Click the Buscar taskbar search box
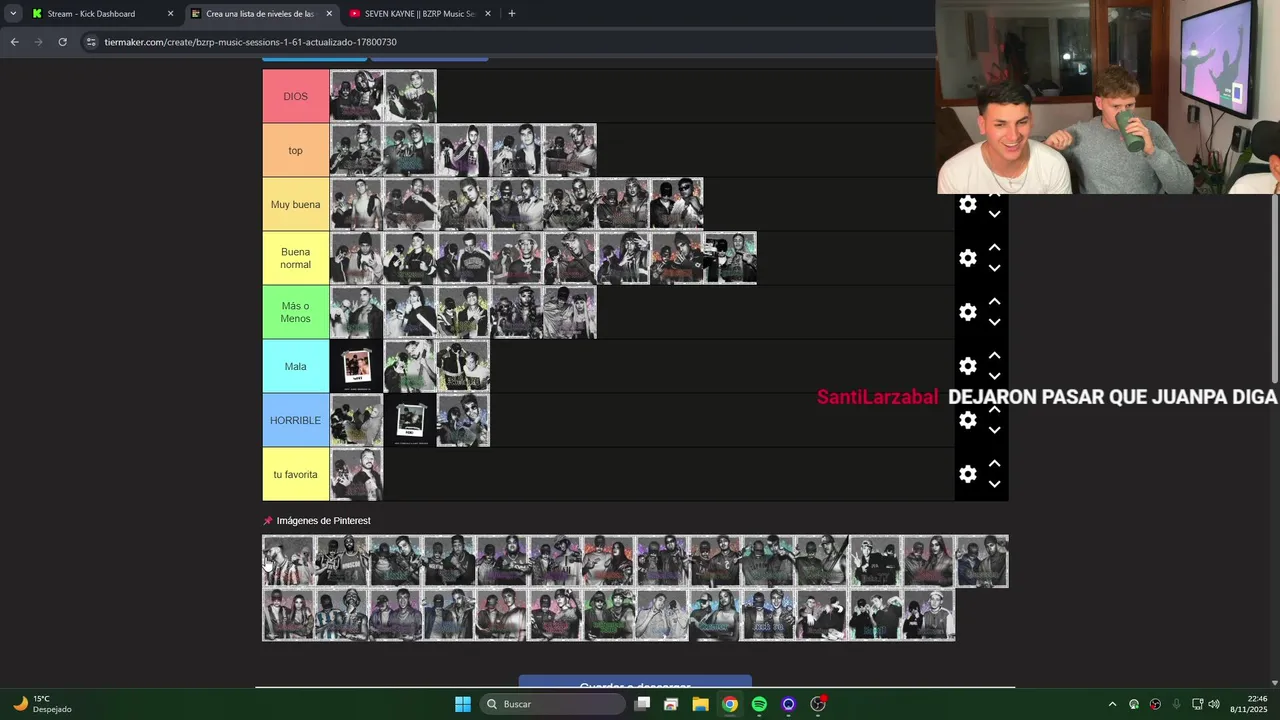Image resolution: width=1280 pixels, height=720 pixels. (553, 704)
